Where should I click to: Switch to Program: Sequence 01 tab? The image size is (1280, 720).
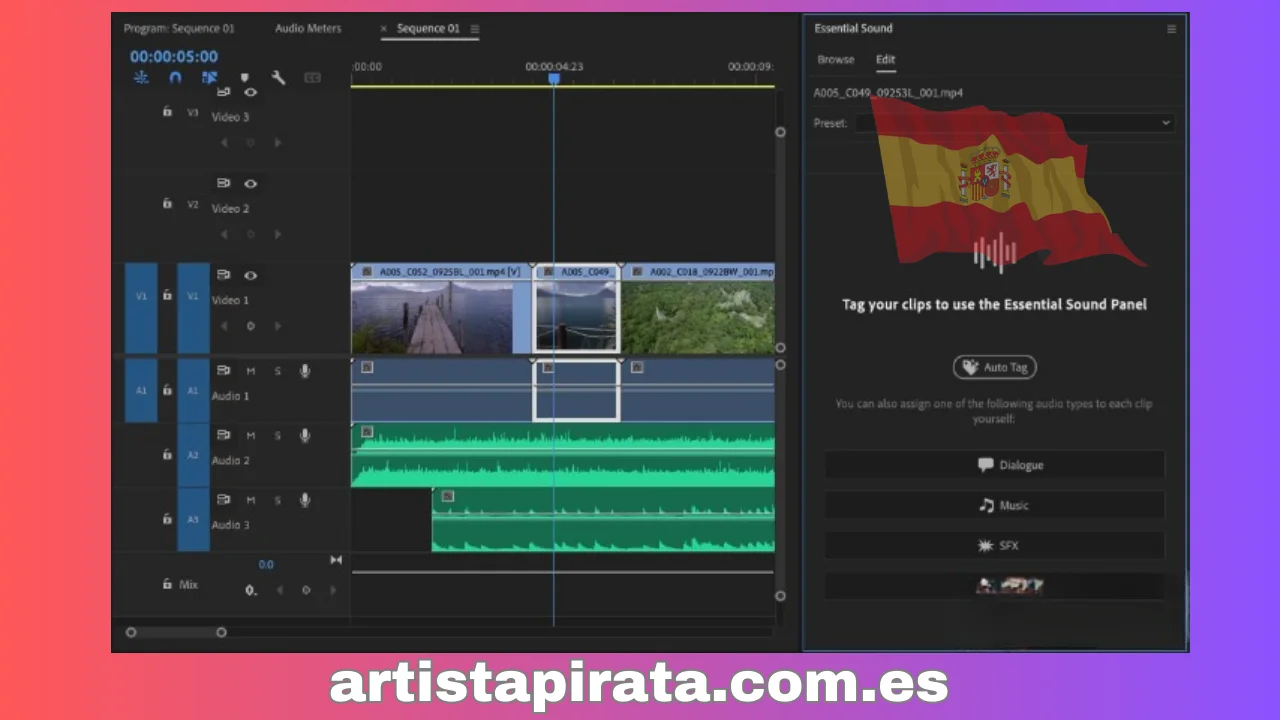pyautogui.click(x=179, y=28)
